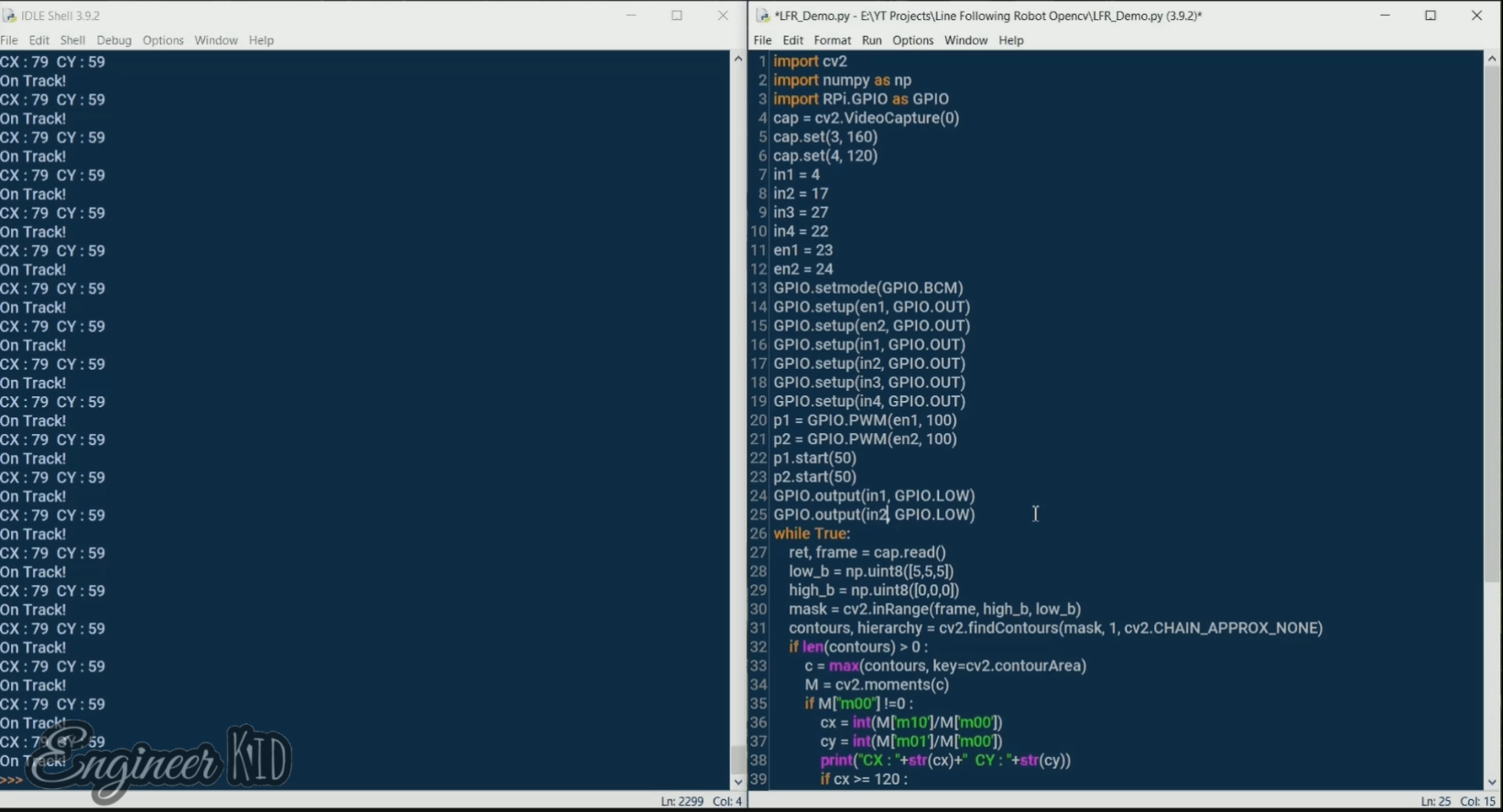The height and width of the screenshot is (812, 1503).
Task: Click code line 'in2 = 17'
Action: [x=801, y=194]
